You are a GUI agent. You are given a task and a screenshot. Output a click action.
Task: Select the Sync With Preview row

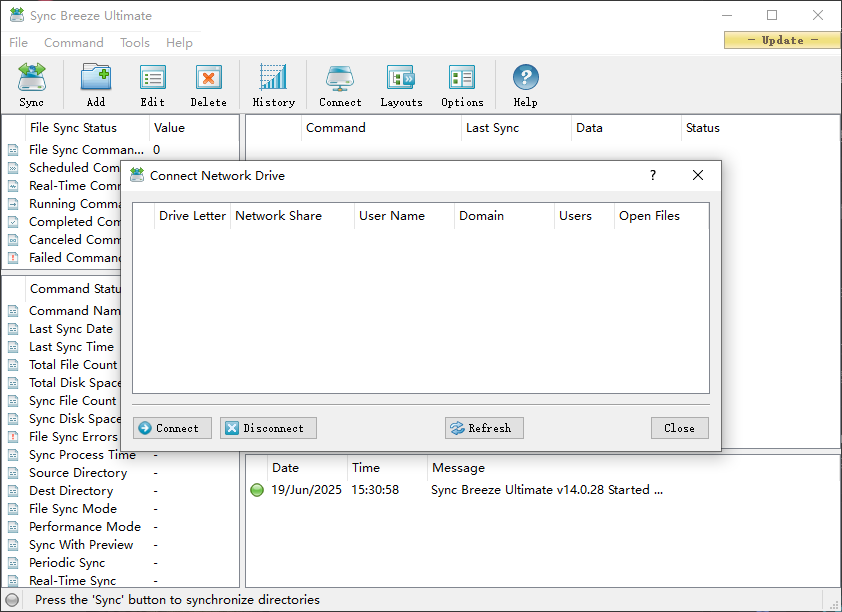(x=121, y=545)
